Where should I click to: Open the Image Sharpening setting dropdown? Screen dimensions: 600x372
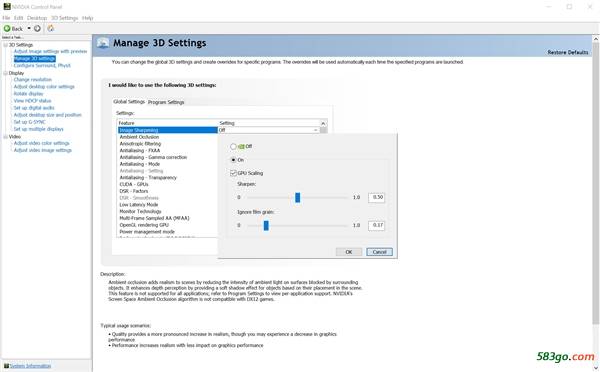click(x=315, y=130)
